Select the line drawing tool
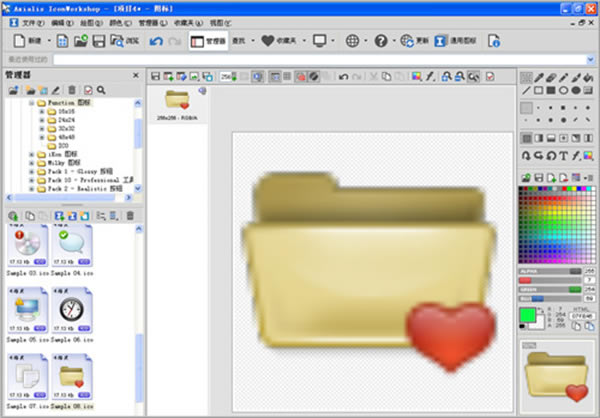Screen dimensions: 600x418 click(x=526, y=90)
